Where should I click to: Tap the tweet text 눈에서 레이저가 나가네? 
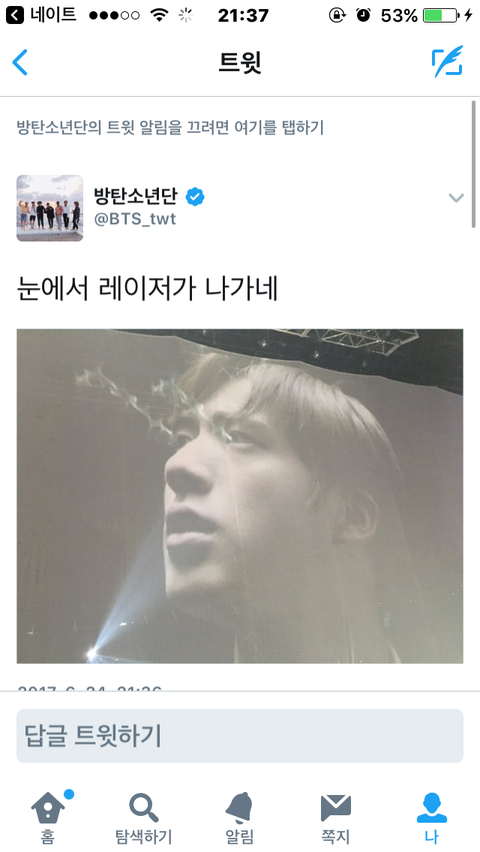pyautogui.click(x=147, y=289)
